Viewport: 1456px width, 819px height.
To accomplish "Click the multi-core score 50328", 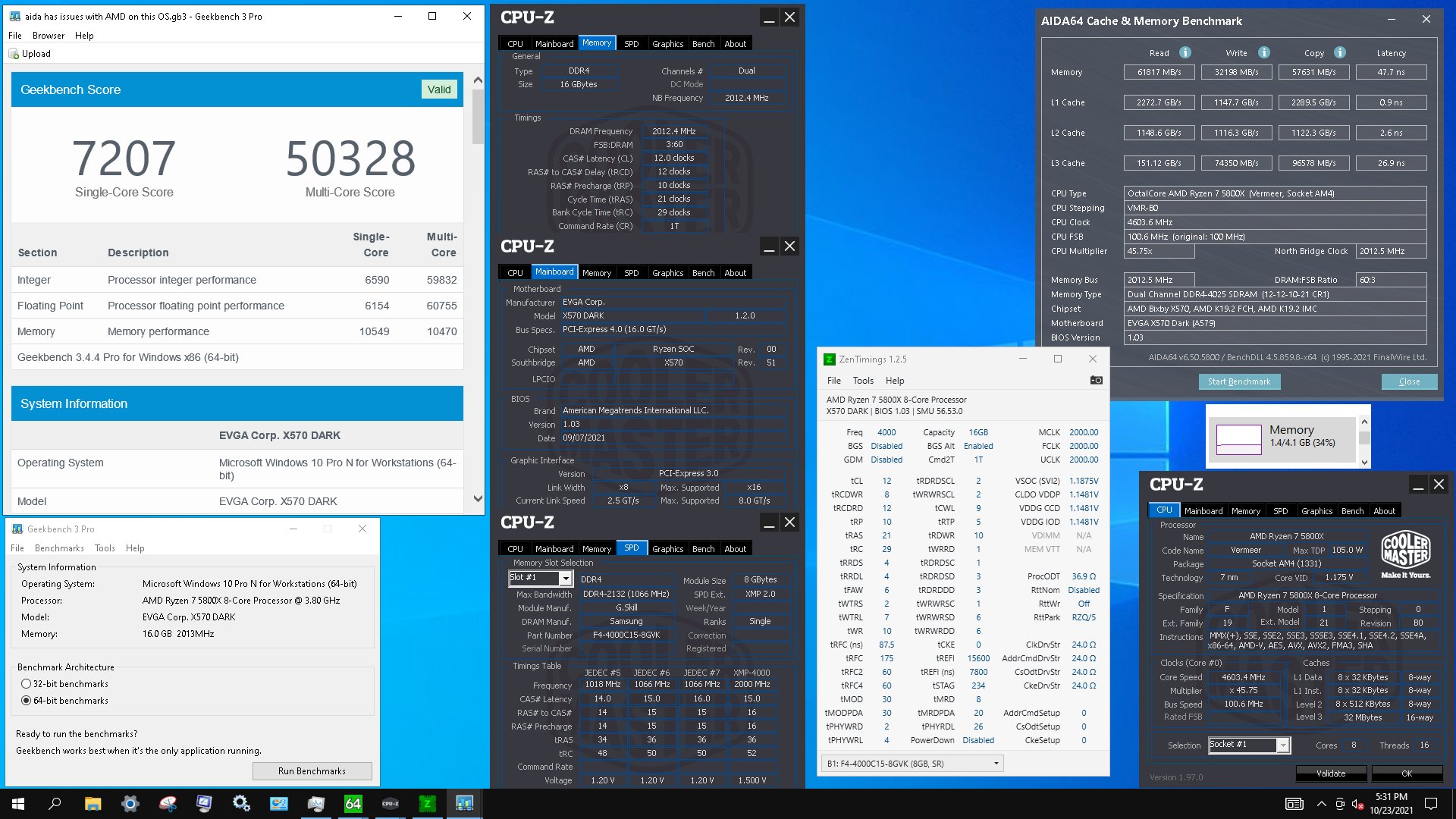I will (x=350, y=158).
